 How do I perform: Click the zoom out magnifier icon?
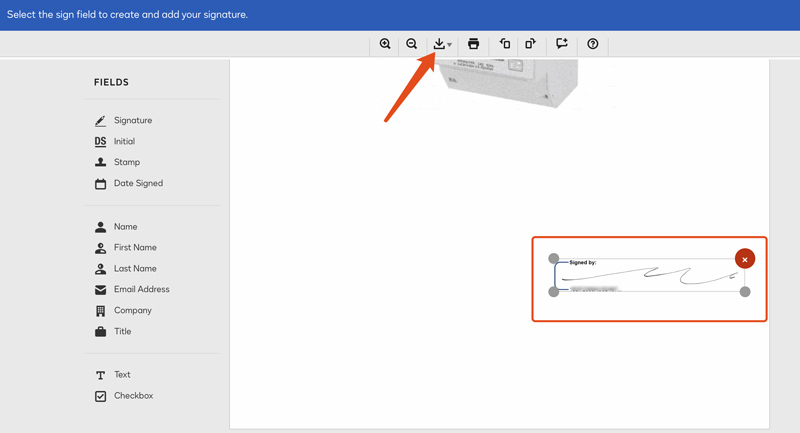point(412,44)
